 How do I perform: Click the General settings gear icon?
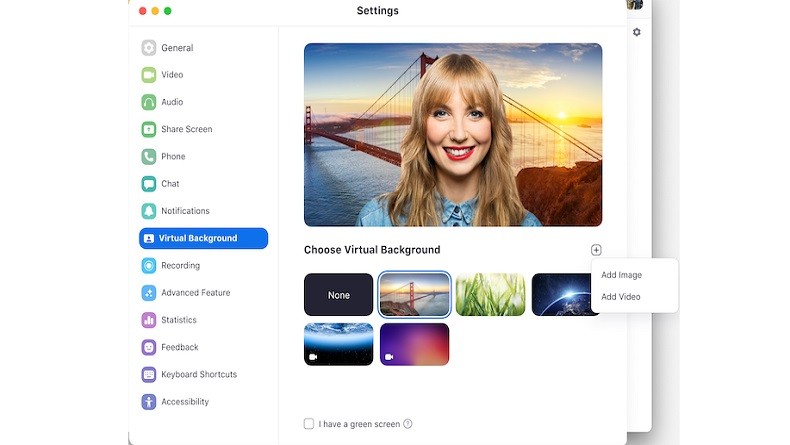coord(149,48)
